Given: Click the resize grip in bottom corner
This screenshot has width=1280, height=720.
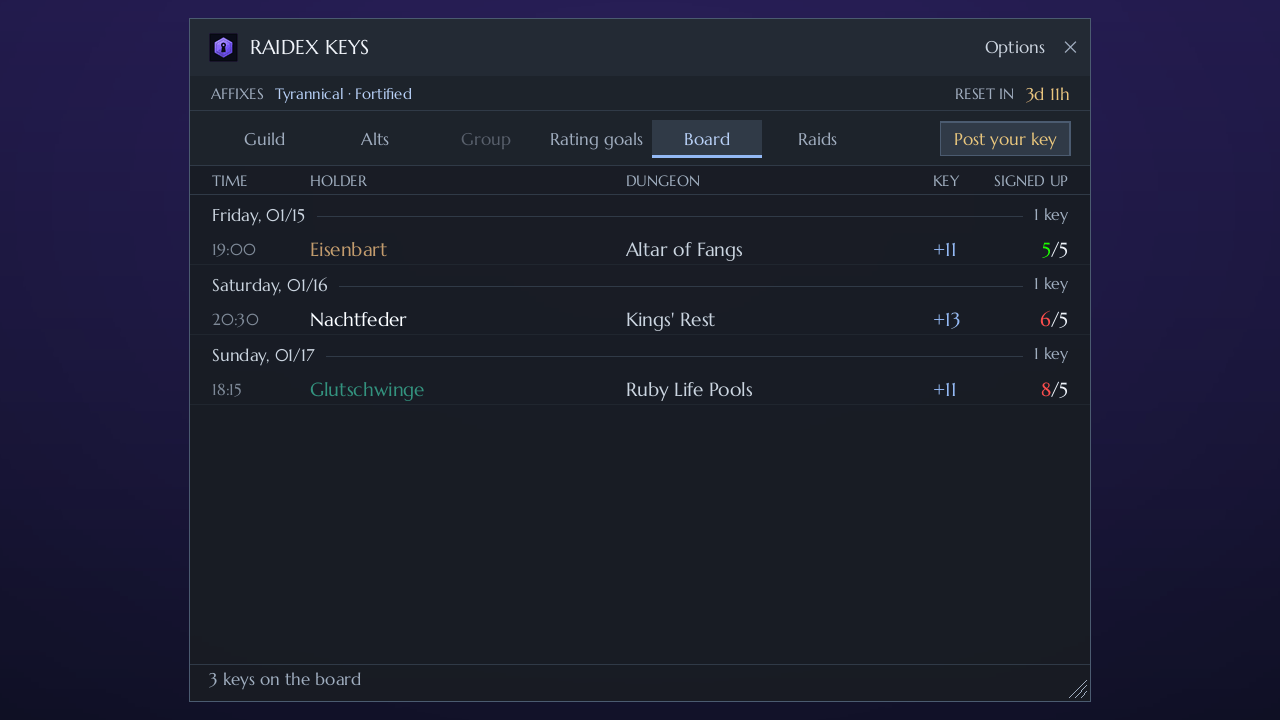Looking at the screenshot, I should [x=1078, y=689].
